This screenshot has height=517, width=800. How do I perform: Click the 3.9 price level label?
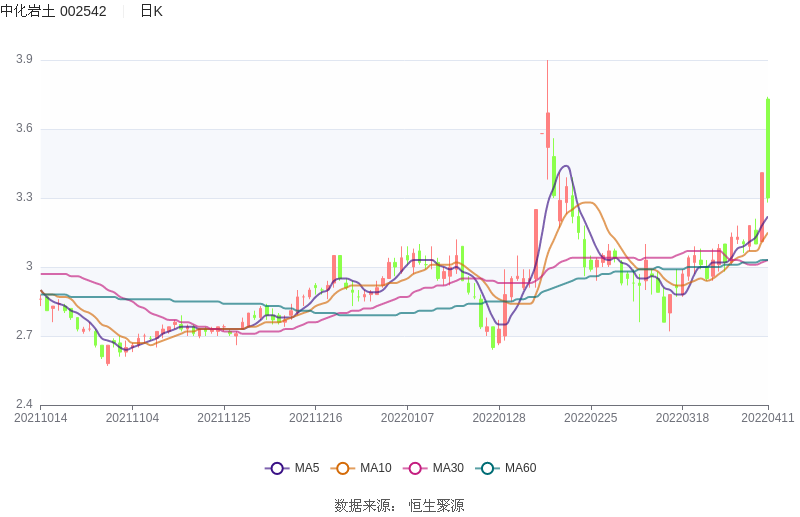point(24,60)
